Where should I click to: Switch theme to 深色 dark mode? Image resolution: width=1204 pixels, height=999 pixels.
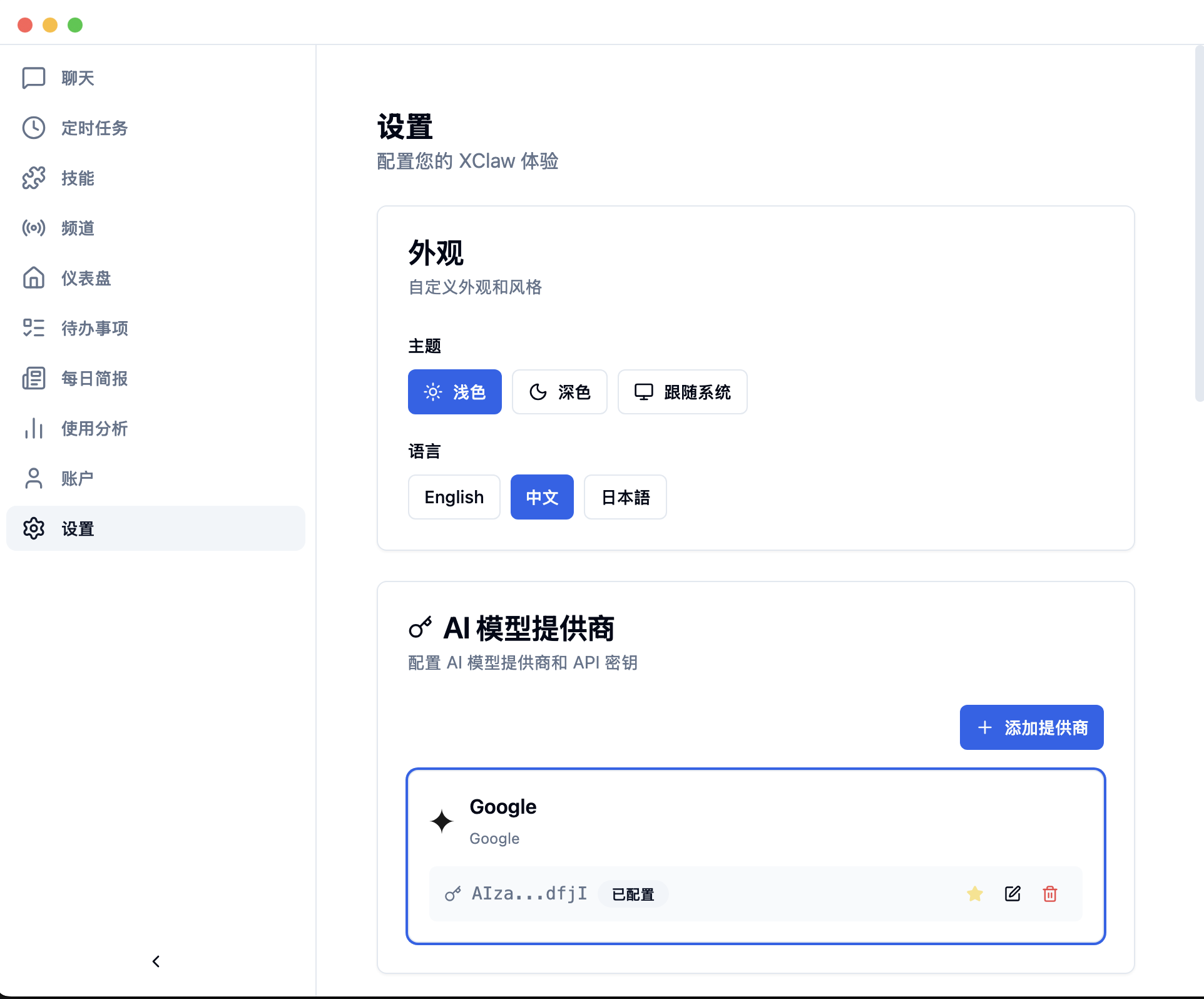559,392
